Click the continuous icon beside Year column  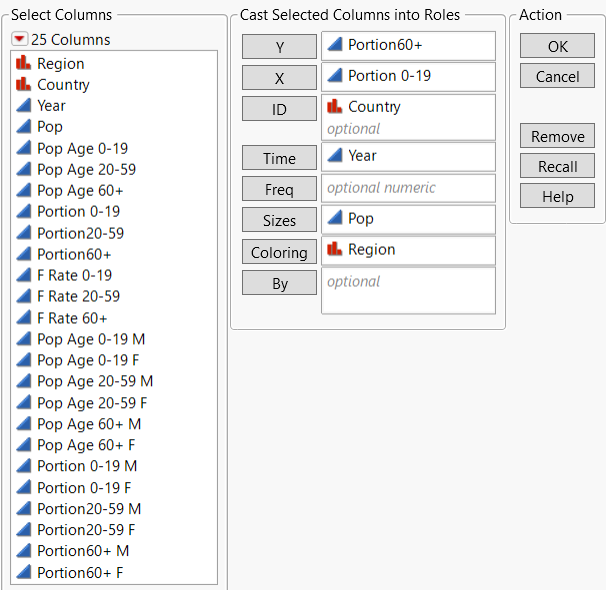(23, 106)
